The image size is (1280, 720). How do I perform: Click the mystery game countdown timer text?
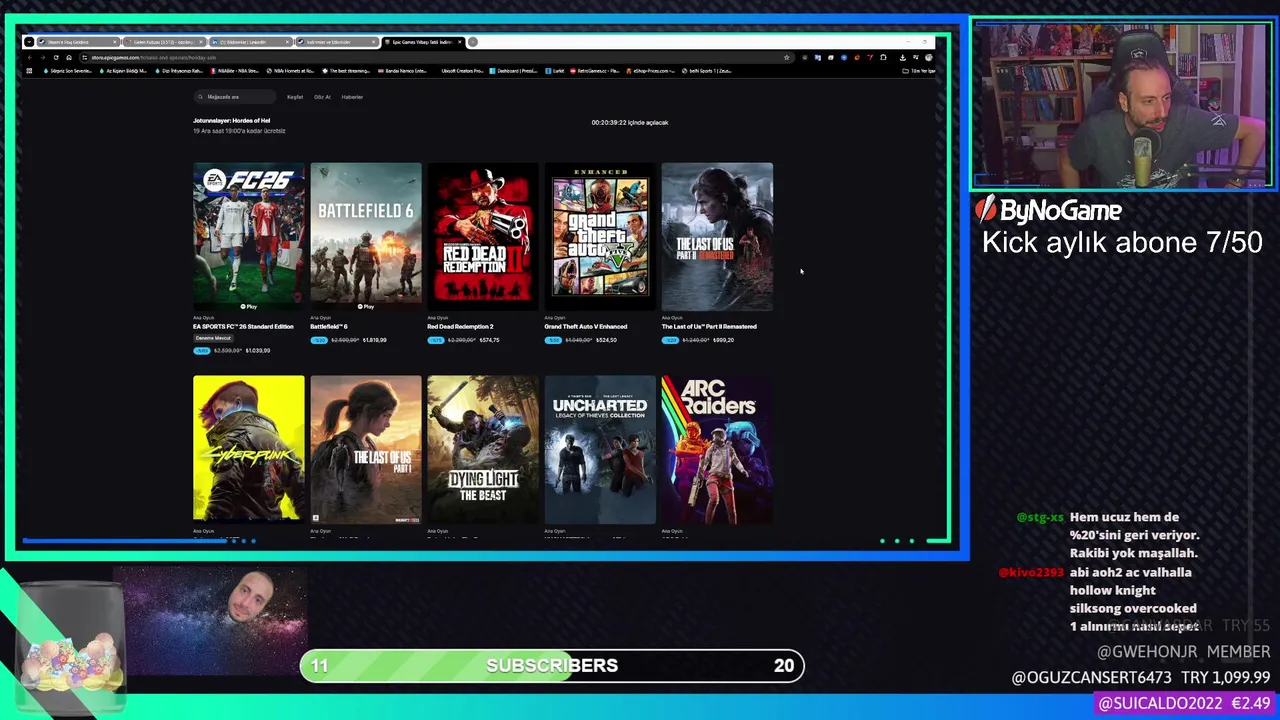coord(629,122)
